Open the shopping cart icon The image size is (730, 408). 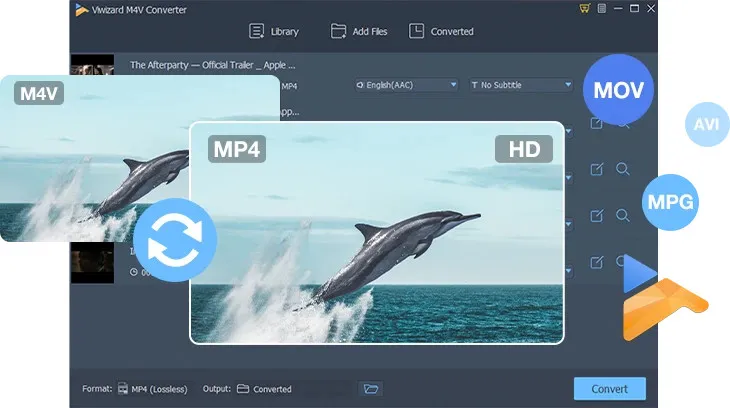point(585,8)
